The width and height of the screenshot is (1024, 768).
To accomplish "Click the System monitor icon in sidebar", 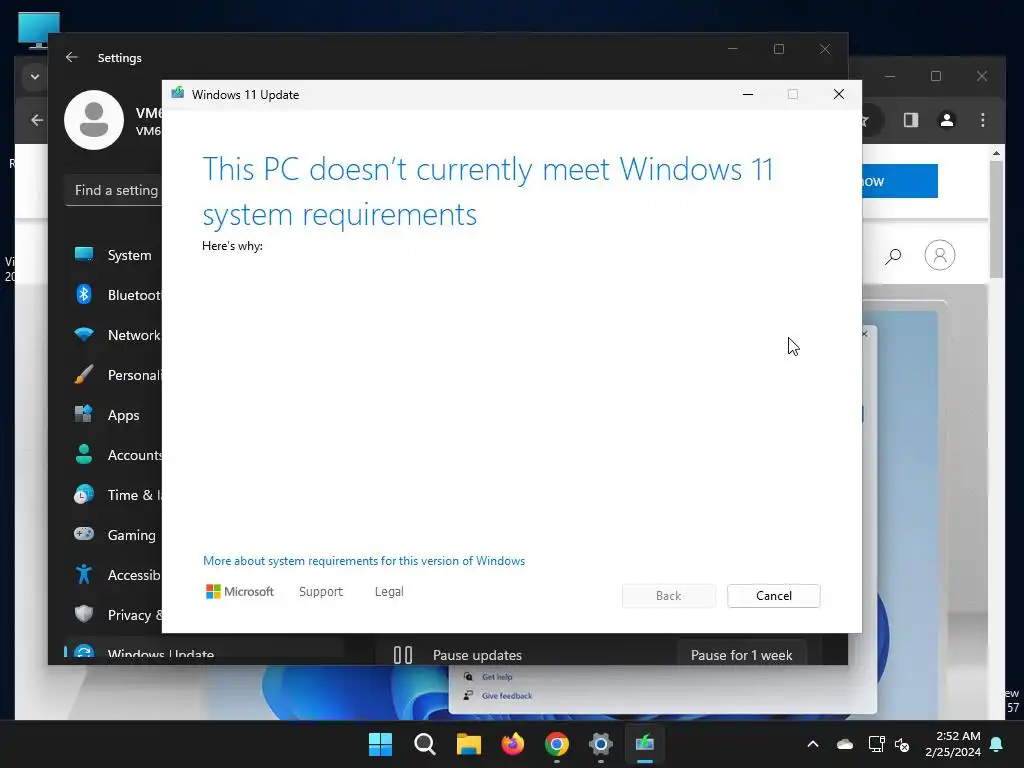I will [x=84, y=254].
